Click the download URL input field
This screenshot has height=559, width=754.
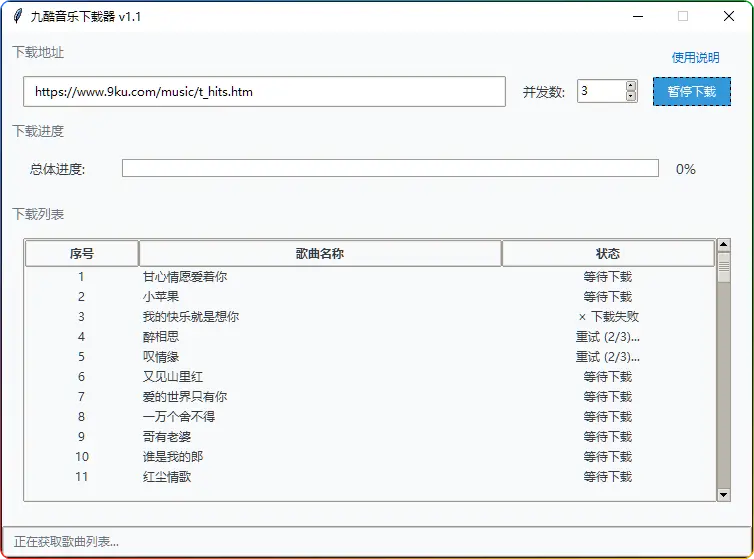pos(264,91)
